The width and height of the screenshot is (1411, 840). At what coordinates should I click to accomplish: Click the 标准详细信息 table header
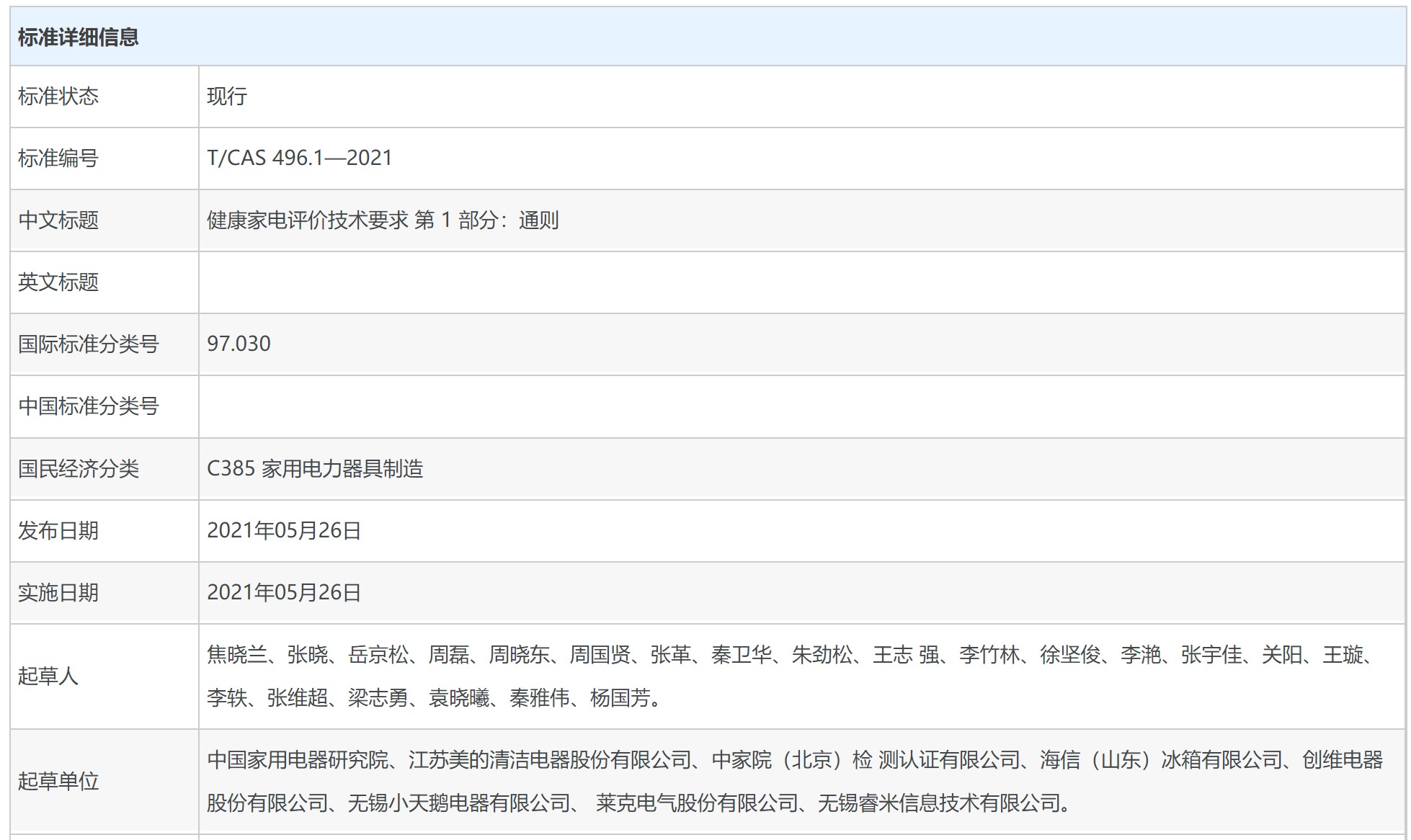[x=78, y=37]
